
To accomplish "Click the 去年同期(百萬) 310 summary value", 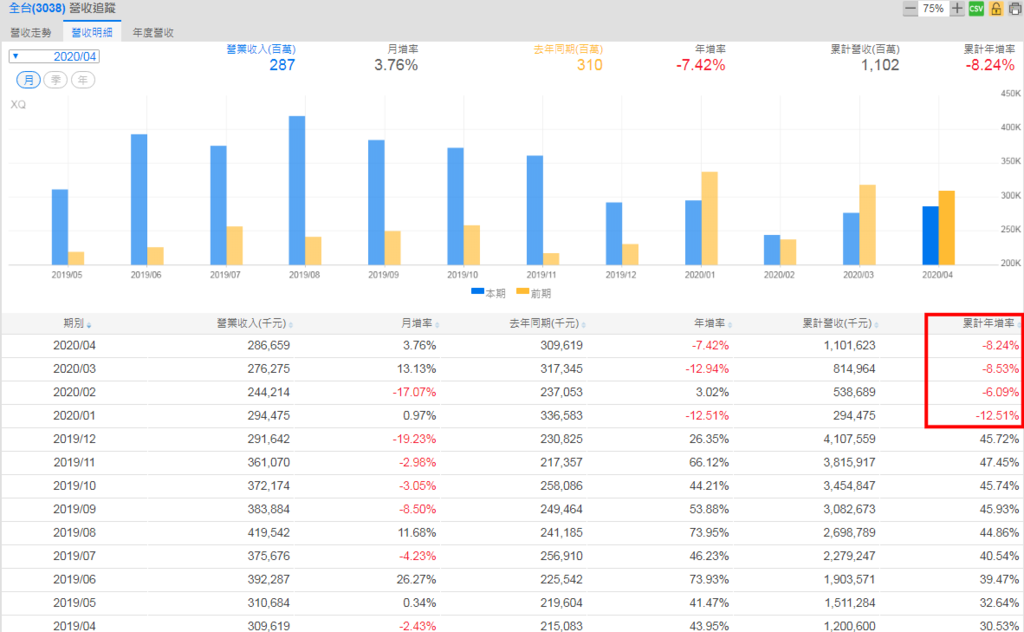I will 589,65.
